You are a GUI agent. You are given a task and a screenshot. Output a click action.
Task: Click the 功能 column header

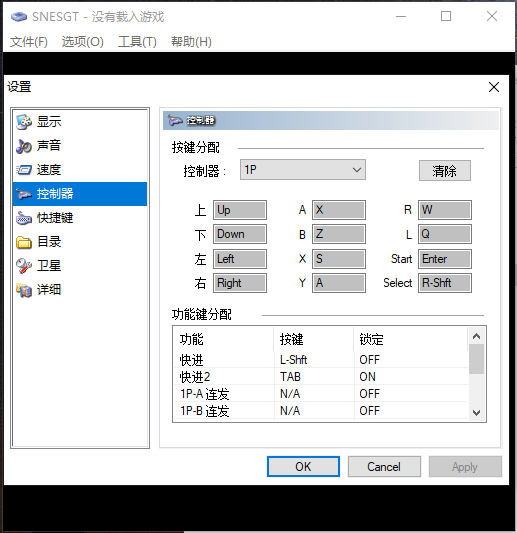pos(223,339)
